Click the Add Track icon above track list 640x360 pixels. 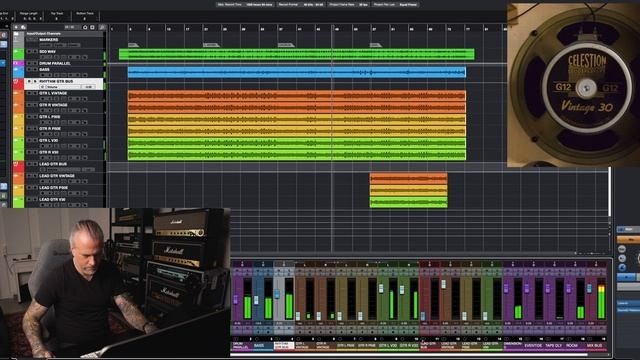16,27
